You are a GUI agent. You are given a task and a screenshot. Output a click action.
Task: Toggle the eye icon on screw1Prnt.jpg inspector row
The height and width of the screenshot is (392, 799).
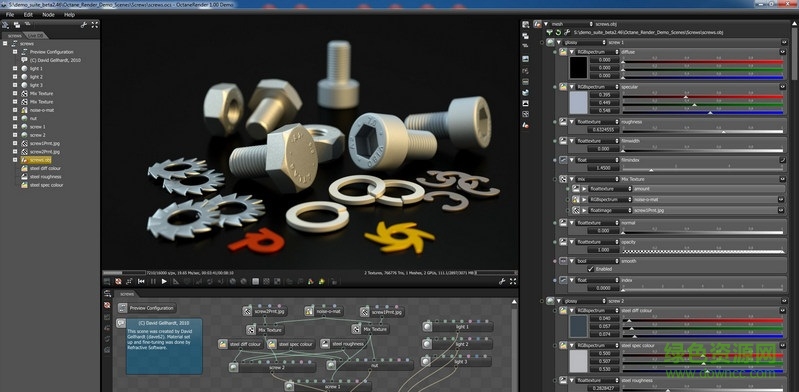click(782, 210)
